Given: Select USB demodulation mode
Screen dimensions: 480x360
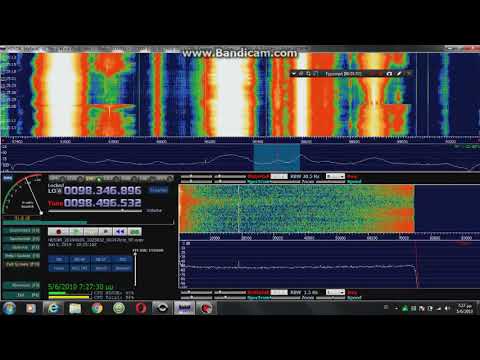Looking at the screenshot, I should click(x=128, y=179).
